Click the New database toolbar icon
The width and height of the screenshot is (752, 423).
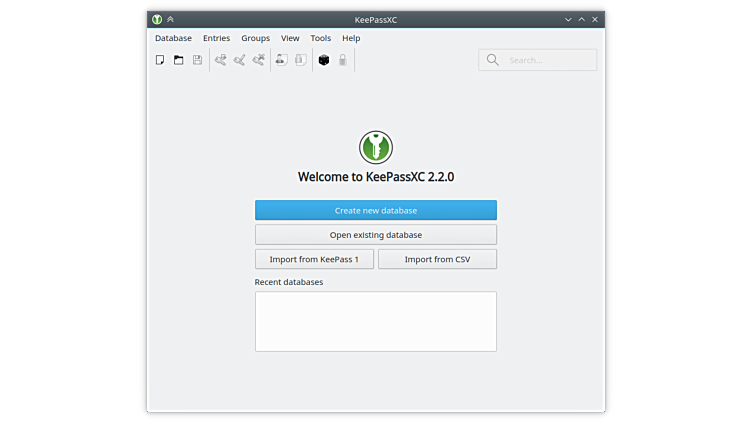160,60
